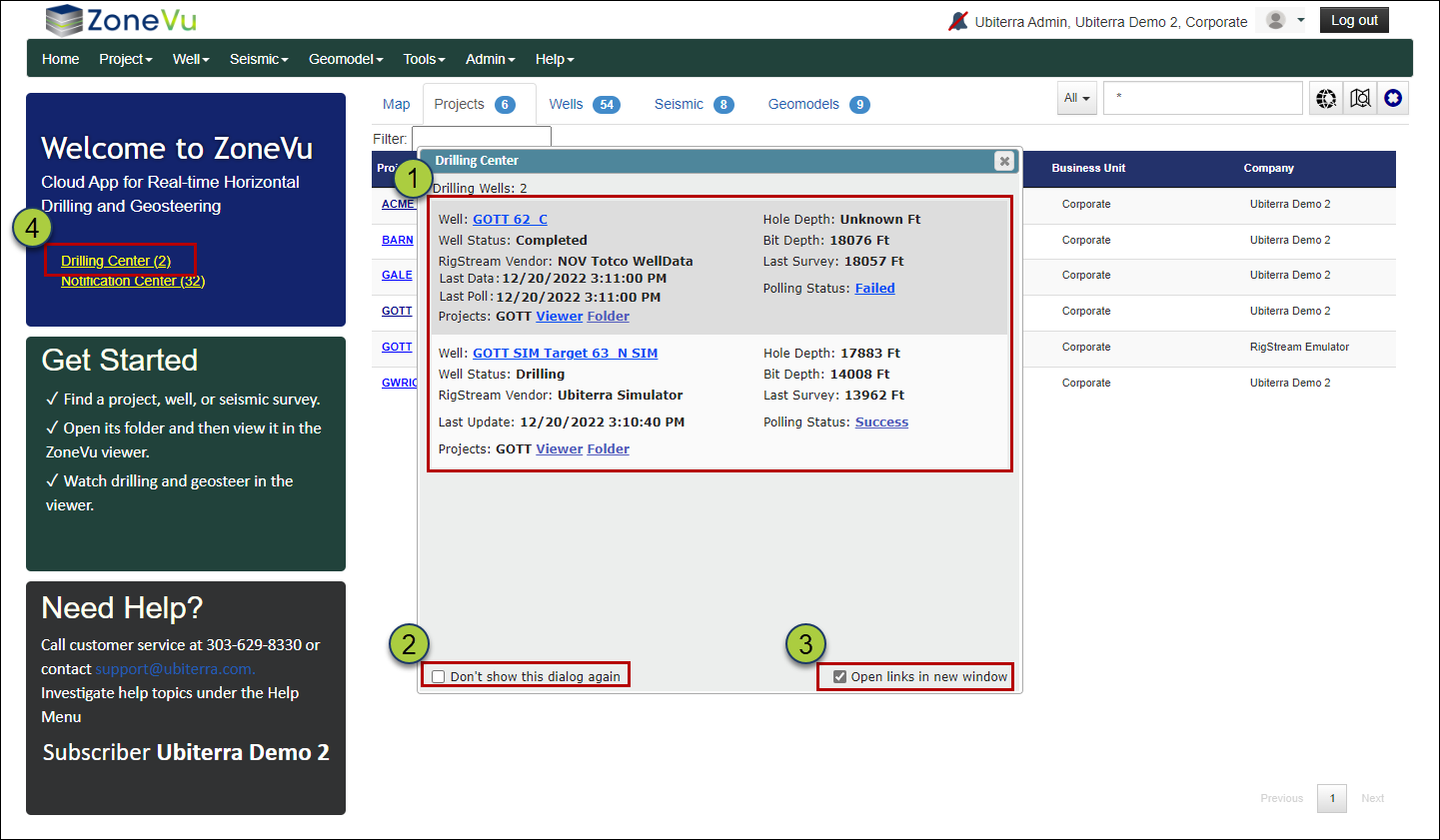Click 'Last Update: 12/20/2022 3:10:40 PM' text
The height and width of the screenshot is (840, 1440).
pos(562,422)
